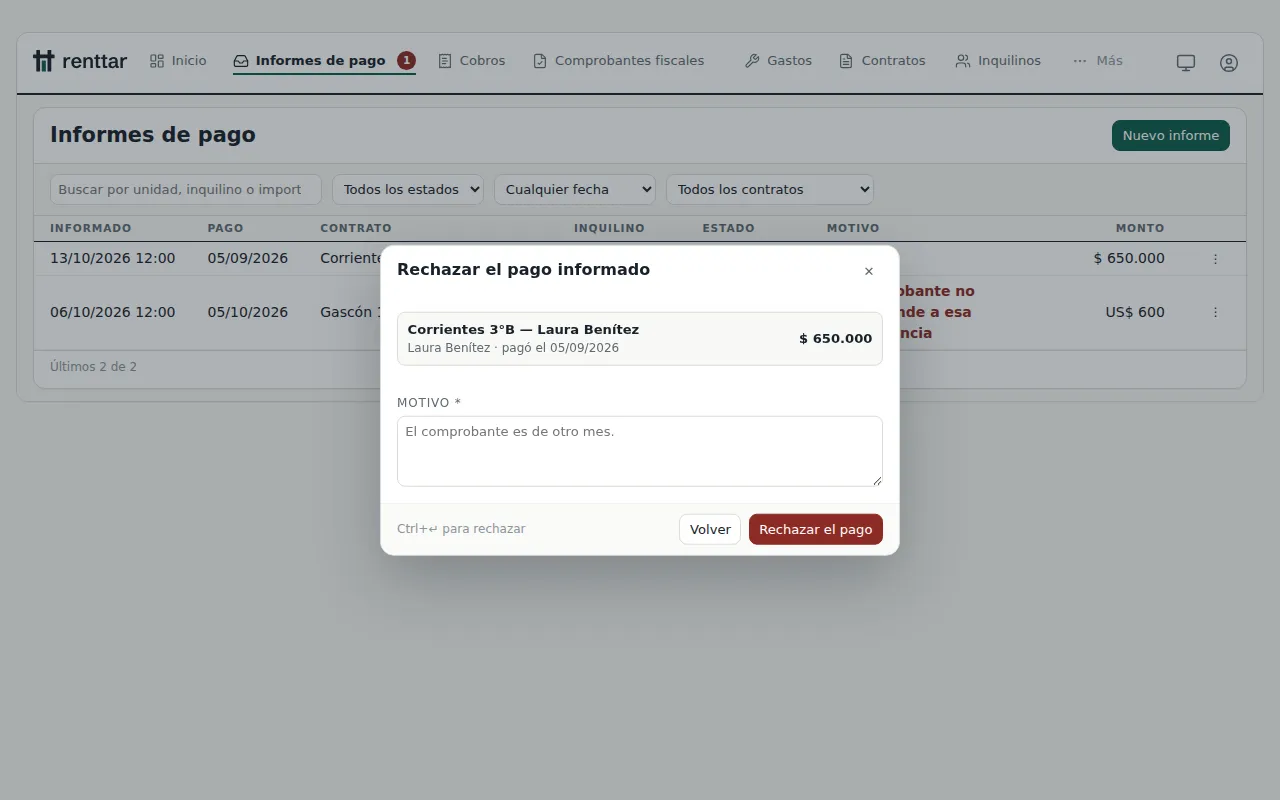
Task: Open row actions menu for US$ 600 payment
Action: (x=1215, y=312)
